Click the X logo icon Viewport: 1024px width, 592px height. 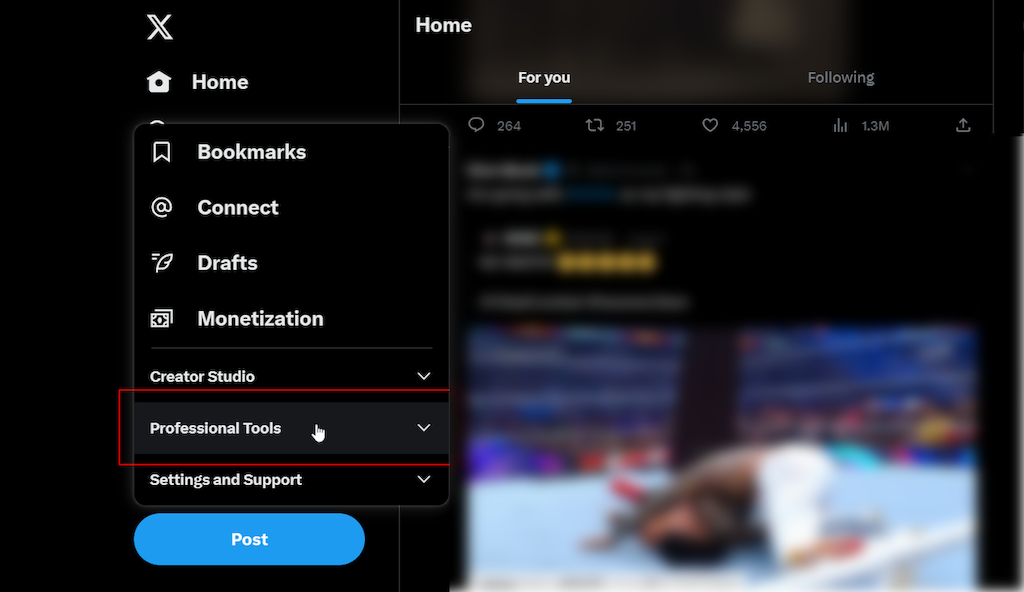(x=159, y=27)
